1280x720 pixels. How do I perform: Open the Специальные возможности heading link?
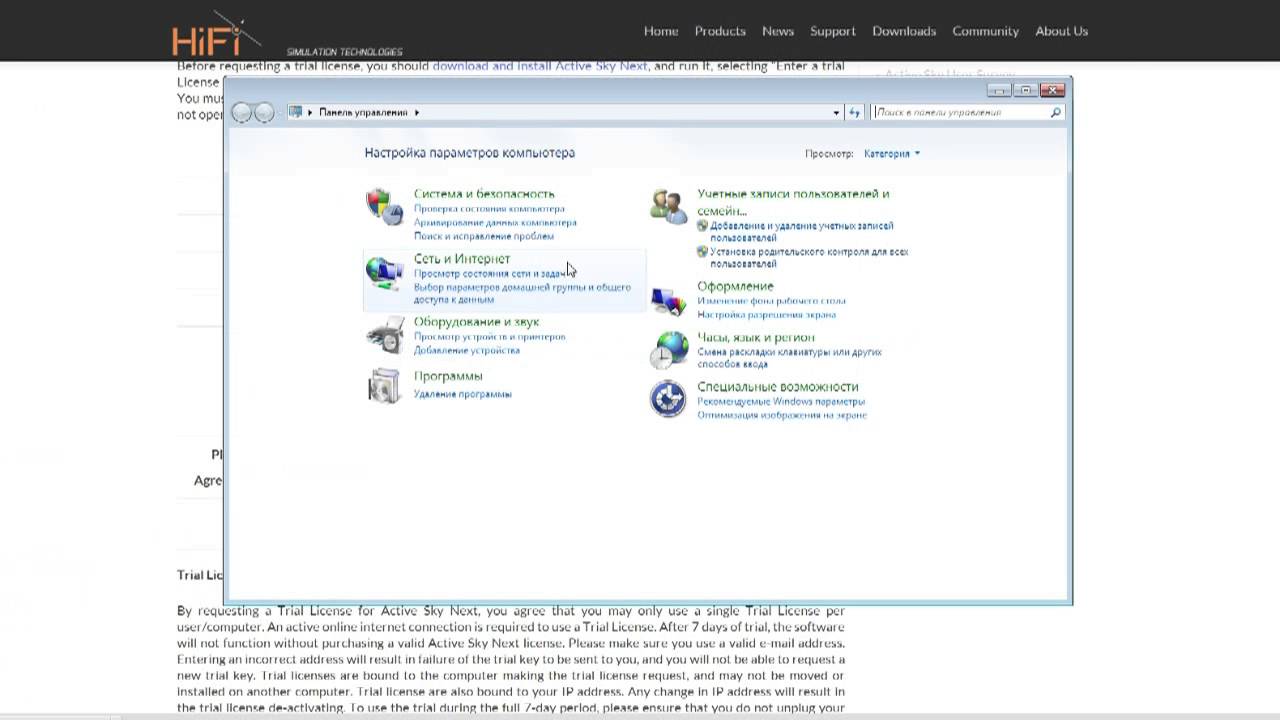point(778,387)
